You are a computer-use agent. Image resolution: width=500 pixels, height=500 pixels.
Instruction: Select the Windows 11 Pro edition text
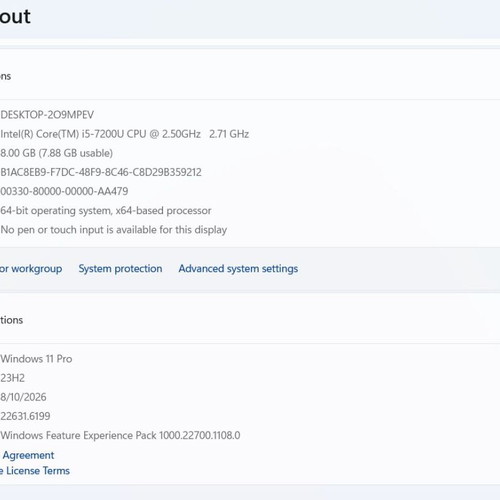point(36,359)
